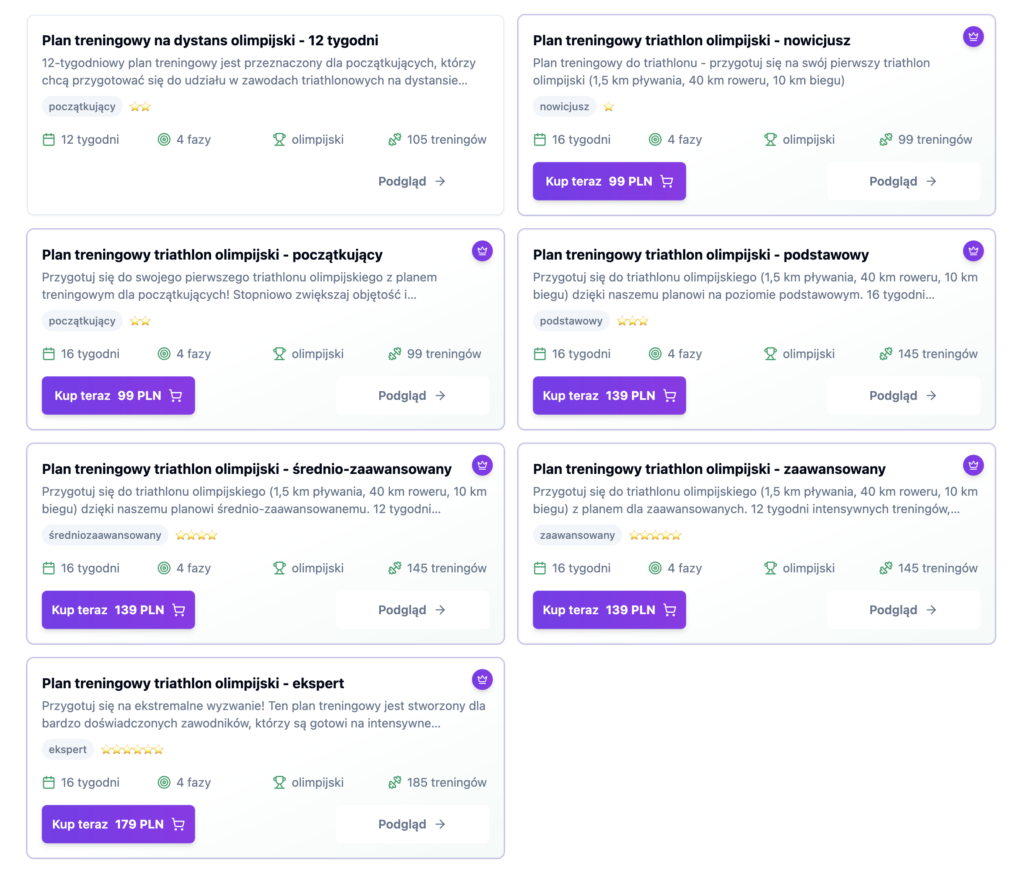
Task: Select the 'ekspert' level tag
Action: pos(68,750)
